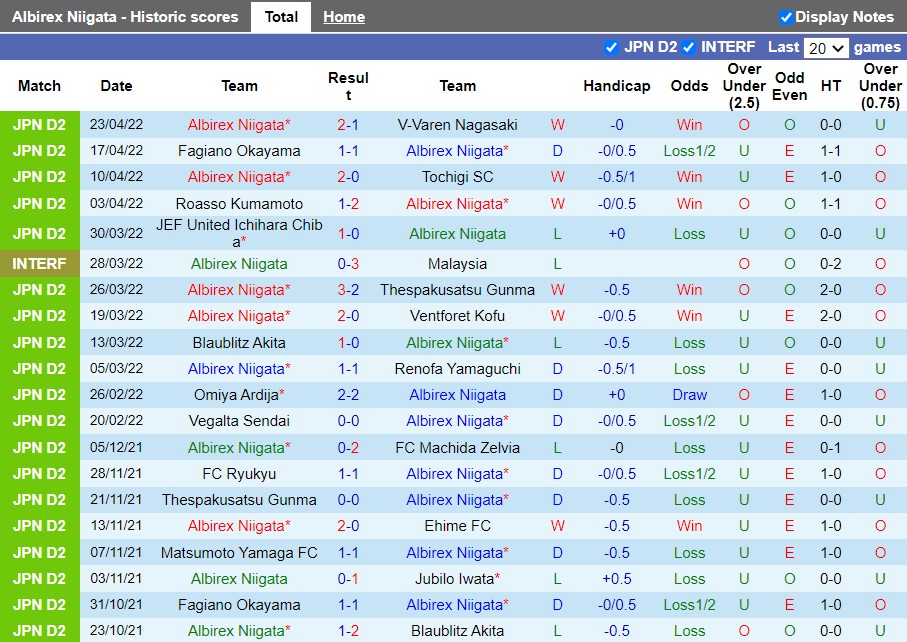This screenshot has width=907, height=642.
Task: Open Matsumoto Yamaga FC team link
Action: click(x=239, y=553)
